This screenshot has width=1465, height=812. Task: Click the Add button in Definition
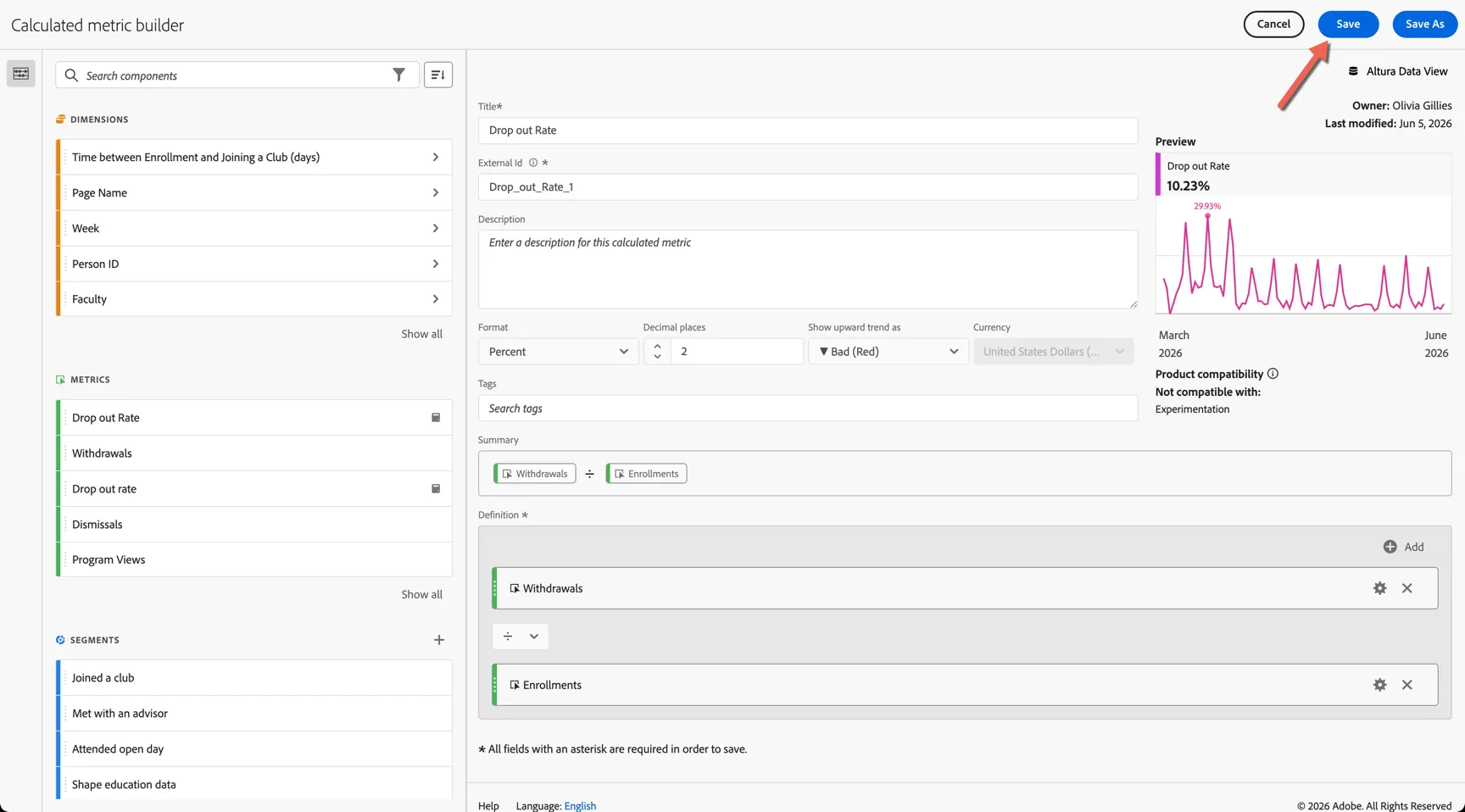pyautogui.click(x=1404, y=547)
